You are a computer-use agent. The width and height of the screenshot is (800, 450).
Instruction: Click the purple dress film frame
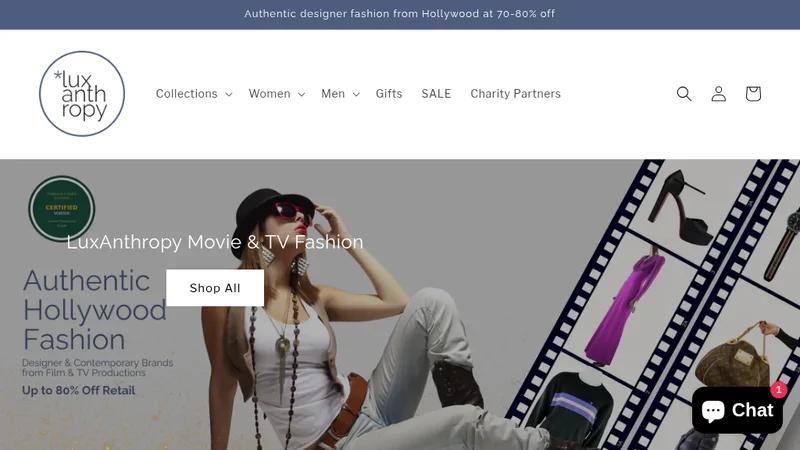(x=625, y=309)
